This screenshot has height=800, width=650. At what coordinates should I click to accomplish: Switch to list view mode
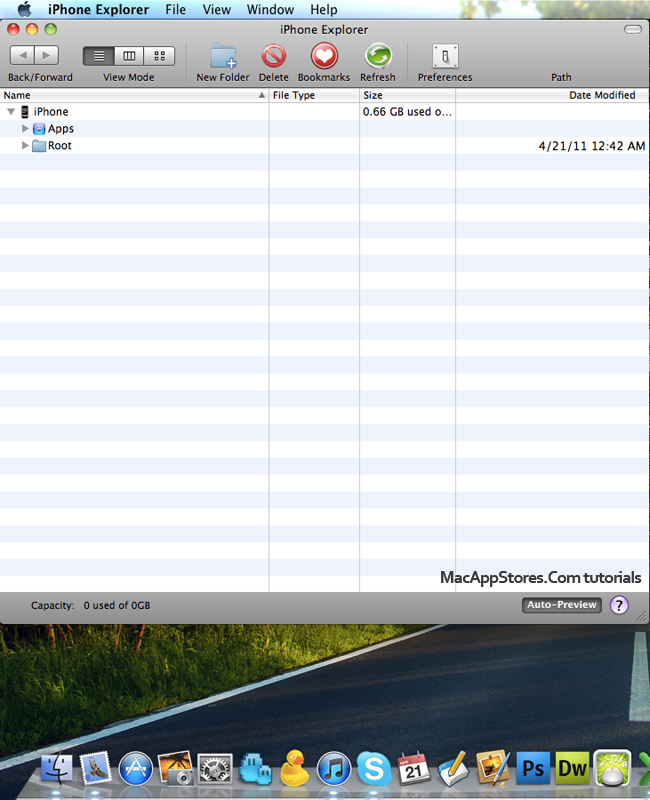click(x=99, y=56)
